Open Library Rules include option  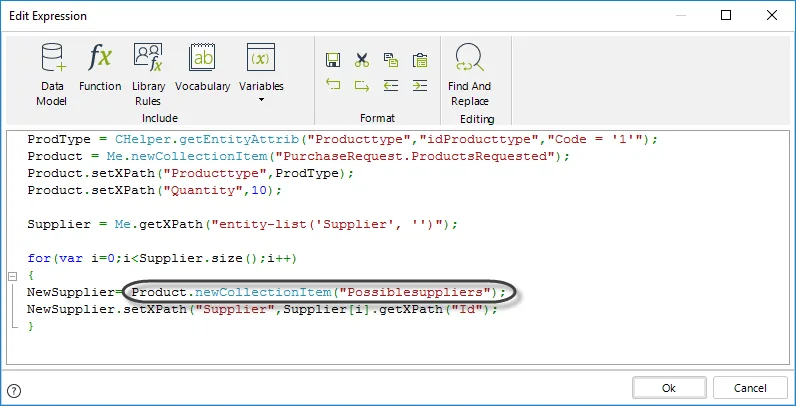click(148, 74)
